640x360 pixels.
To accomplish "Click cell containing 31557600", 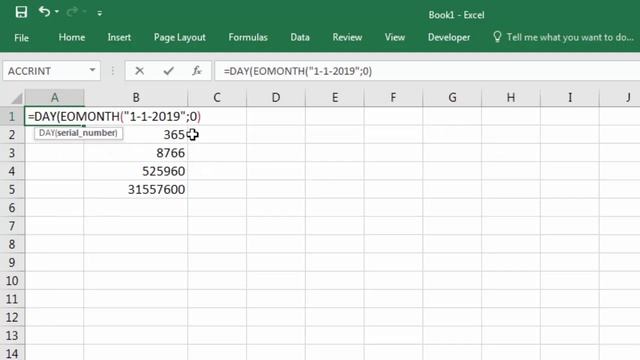I will [x=136, y=189].
